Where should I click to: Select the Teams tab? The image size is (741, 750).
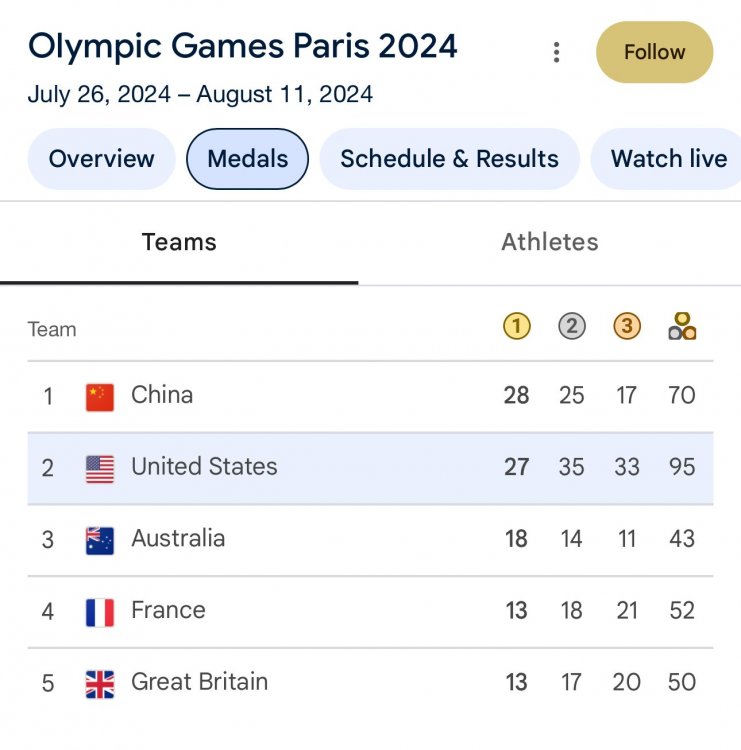[x=179, y=242]
